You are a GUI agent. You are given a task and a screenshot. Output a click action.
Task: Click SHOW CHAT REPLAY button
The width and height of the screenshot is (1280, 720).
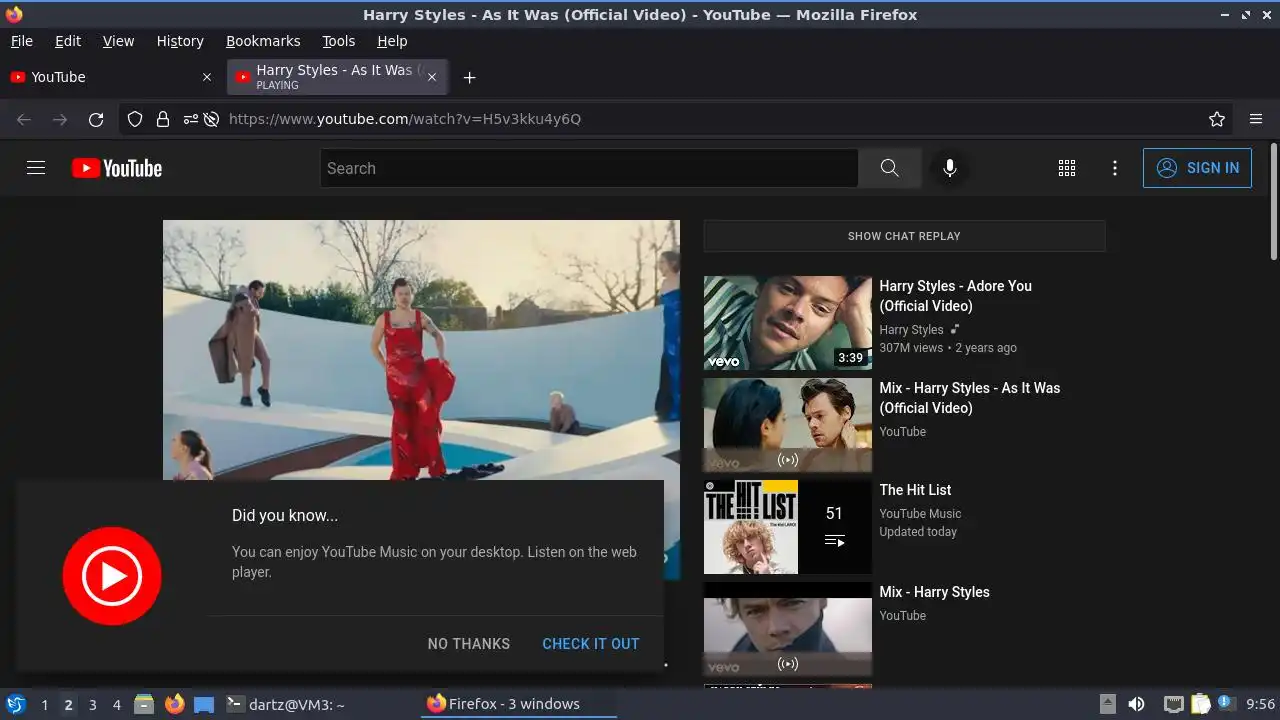(x=904, y=236)
